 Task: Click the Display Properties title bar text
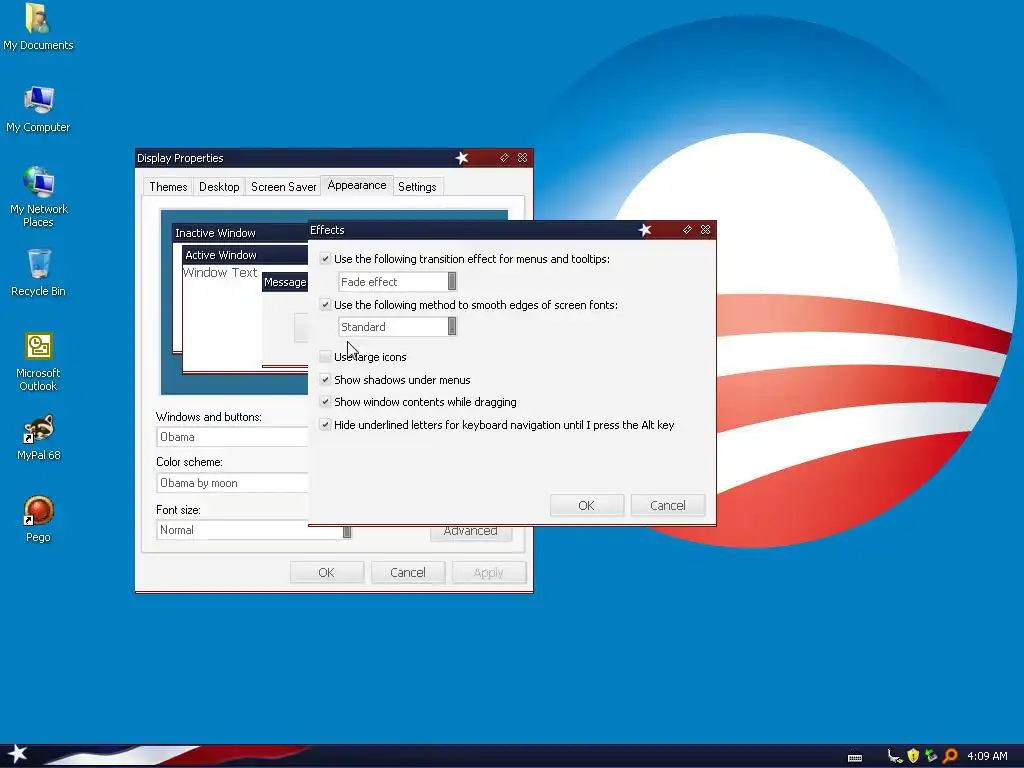[x=180, y=158]
